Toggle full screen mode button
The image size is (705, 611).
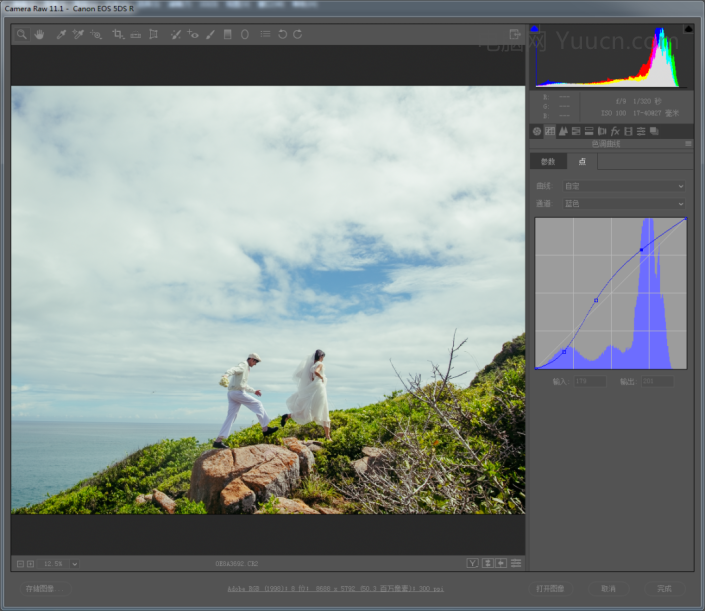click(515, 34)
